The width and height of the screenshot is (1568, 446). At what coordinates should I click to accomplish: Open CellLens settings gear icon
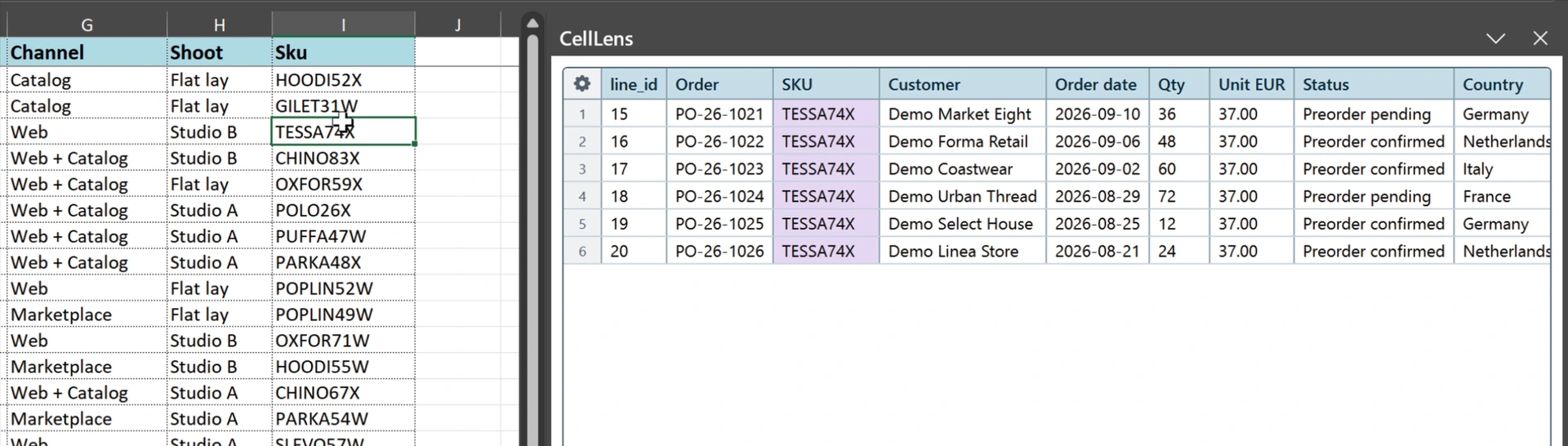click(x=581, y=83)
